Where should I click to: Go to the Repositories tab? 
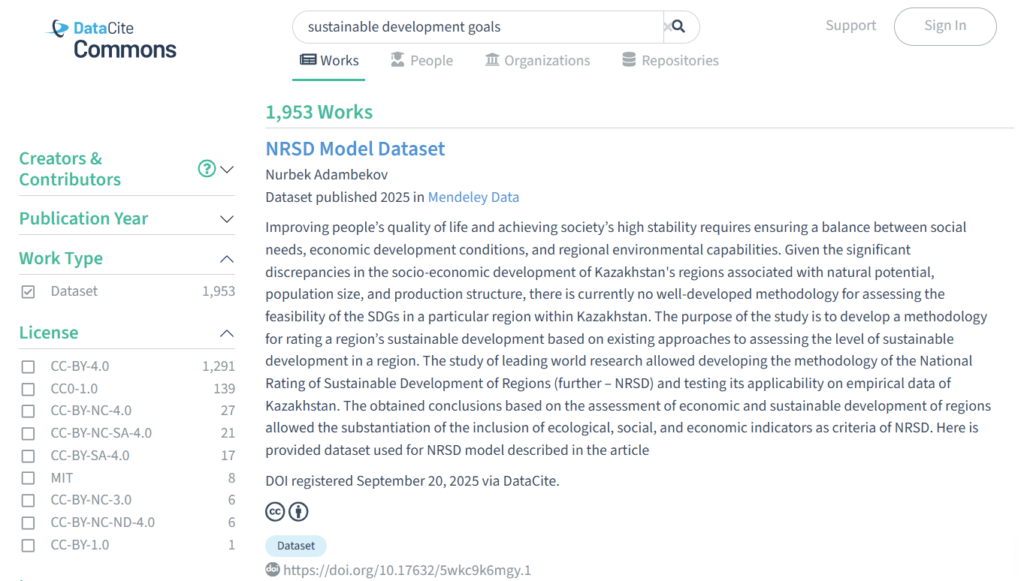pyautogui.click(x=670, y=61)
